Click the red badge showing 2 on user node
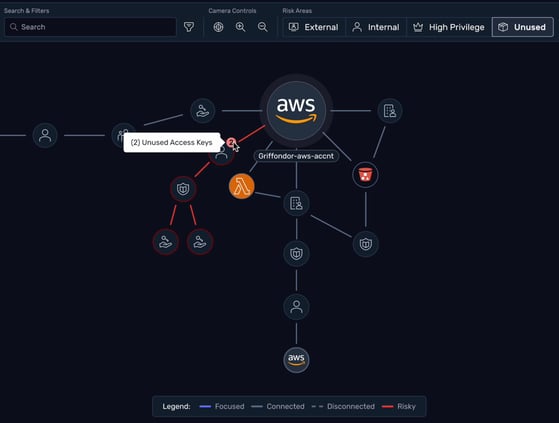This screenshot has width=559, height=423. click(x=231, y=143)
